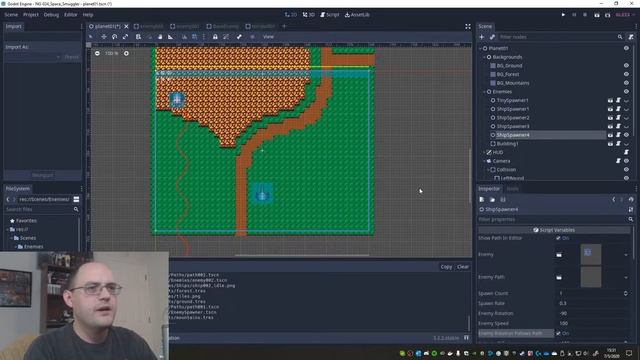Viewport: 640px width, 360px height.
Task: Open script icon on ShipSpawner2 row
Action: pyautogui.click(x=618, y=118)
